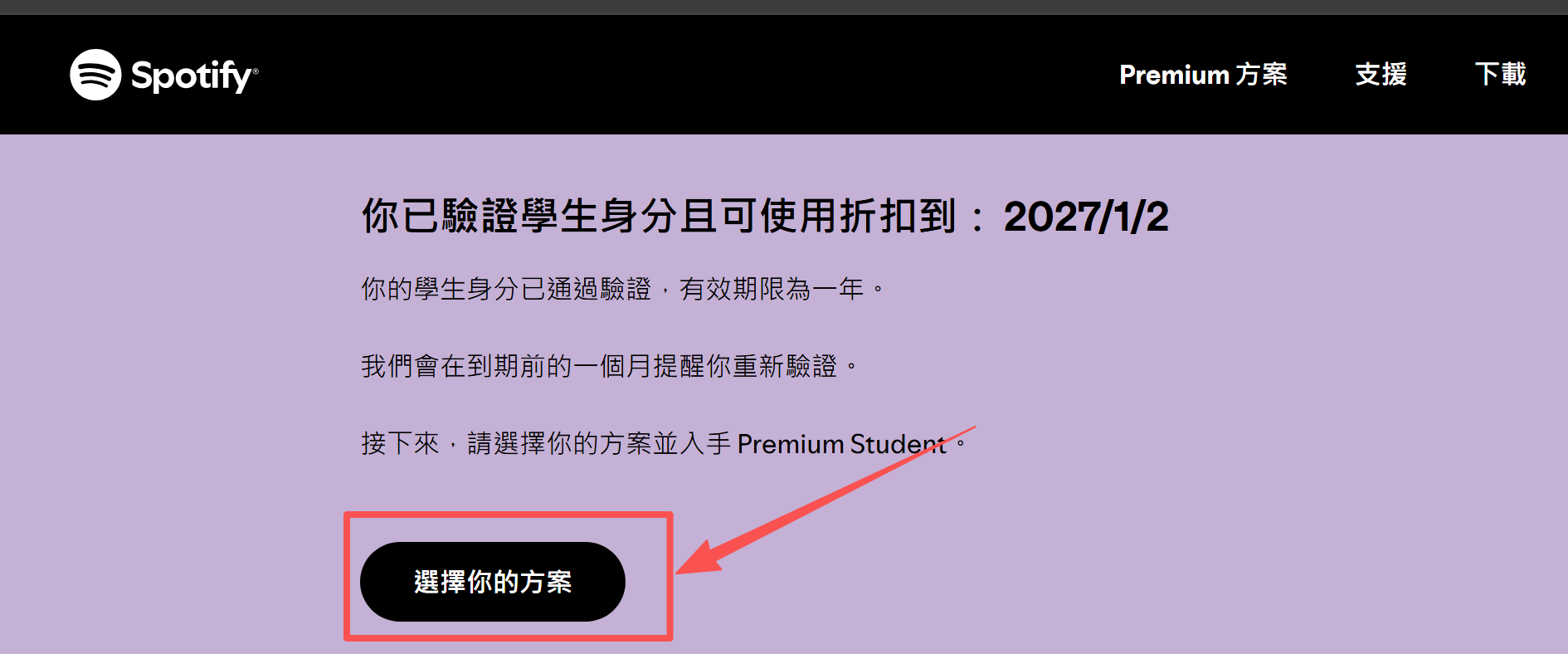Viewport: 1568px width, 654px height.
Task: Click the Spotify circular logo icon
Action: click(95, 75)
